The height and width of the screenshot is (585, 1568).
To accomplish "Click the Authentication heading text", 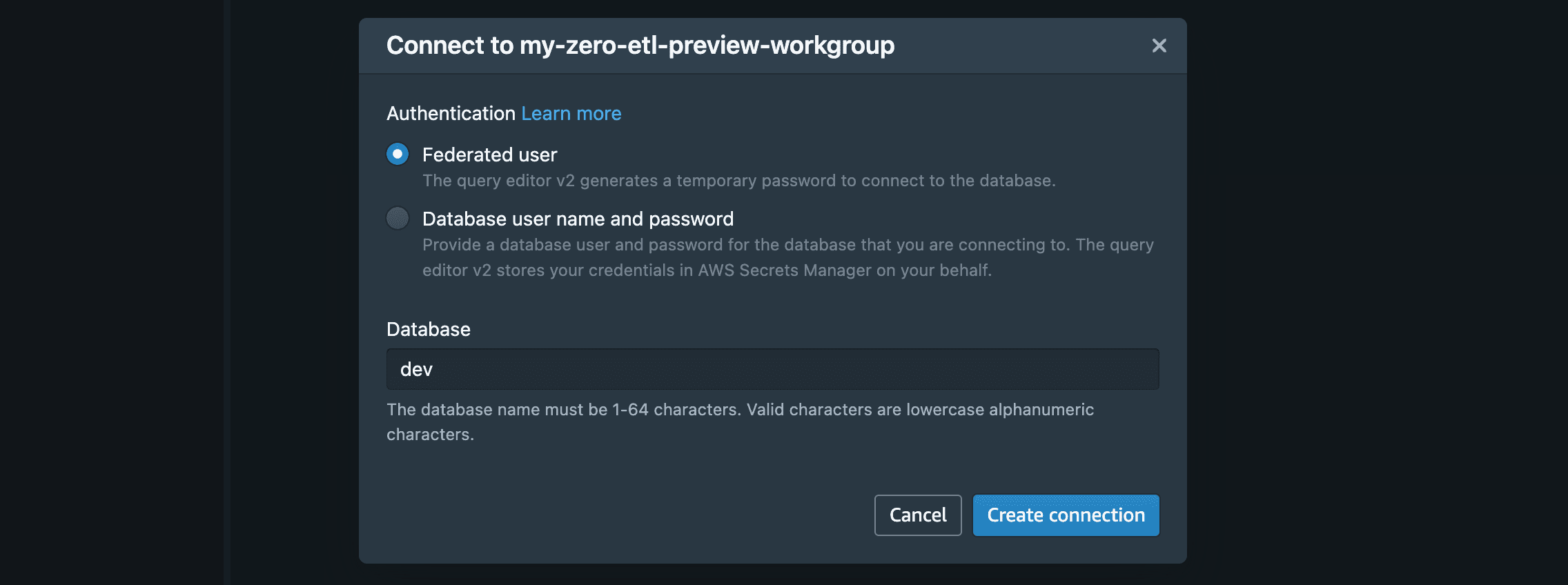I will [x=451, y=113].
